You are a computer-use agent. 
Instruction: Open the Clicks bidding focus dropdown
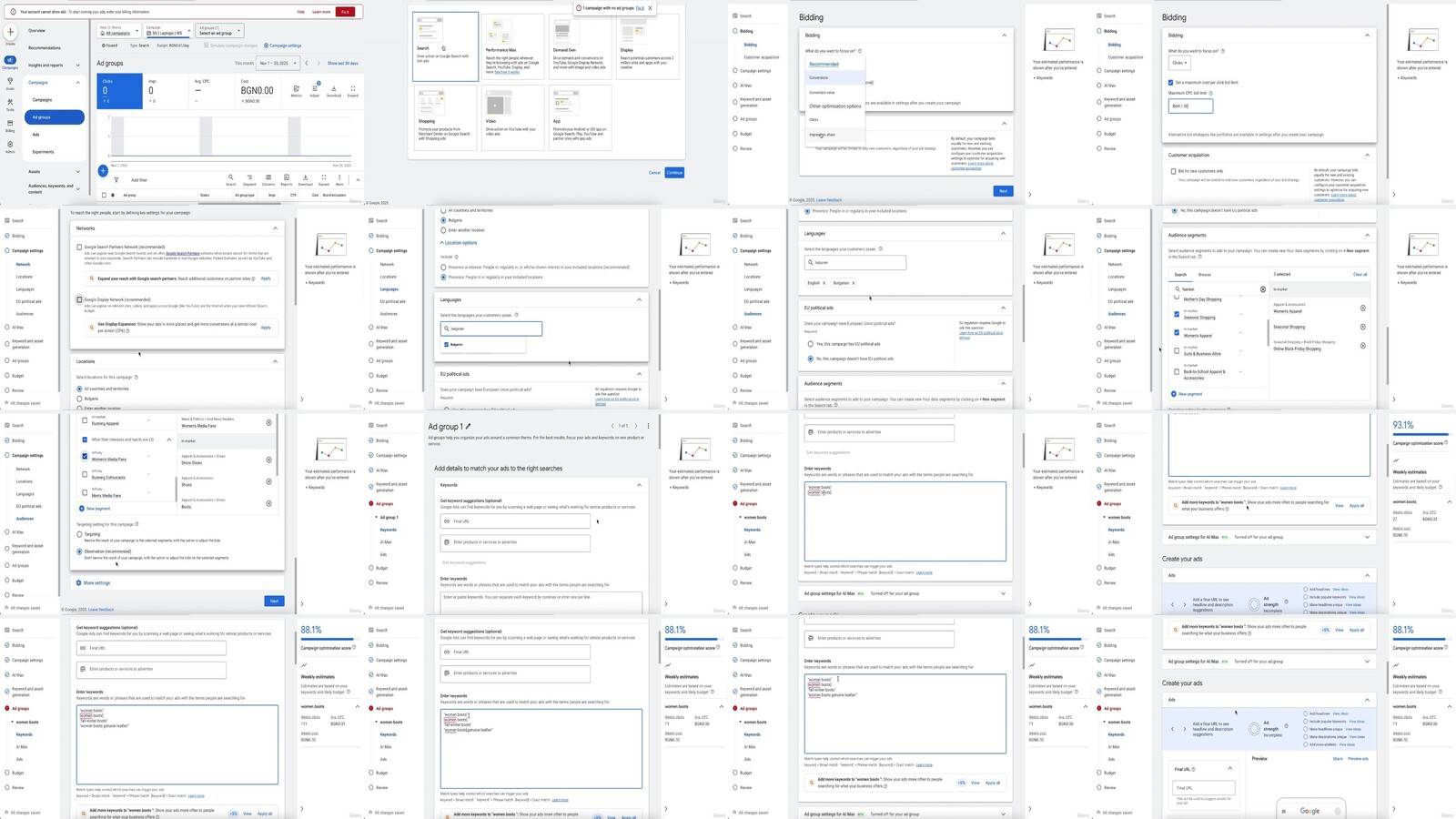click(1178, 63)
